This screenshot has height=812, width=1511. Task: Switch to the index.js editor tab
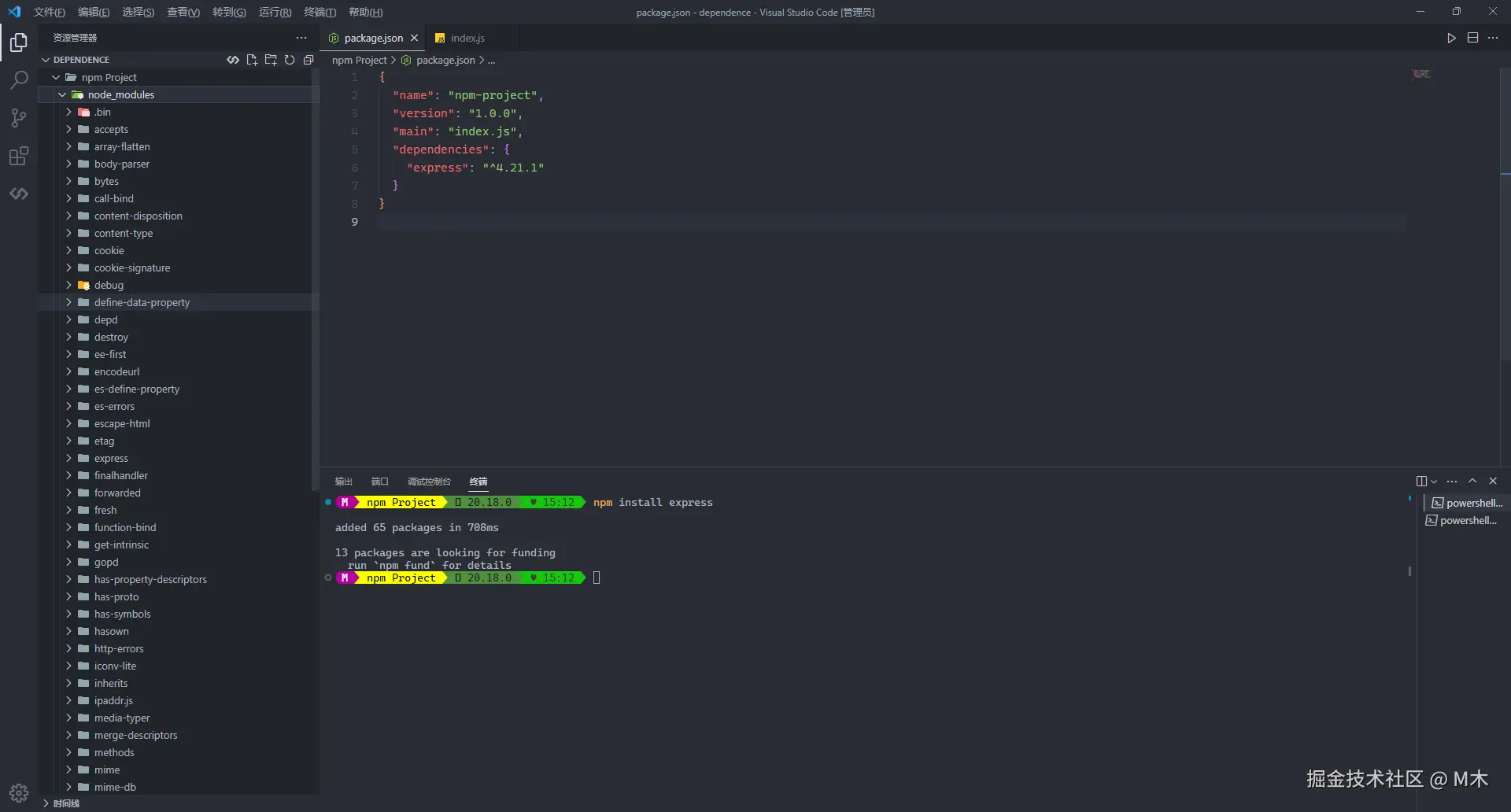[467, 38]
